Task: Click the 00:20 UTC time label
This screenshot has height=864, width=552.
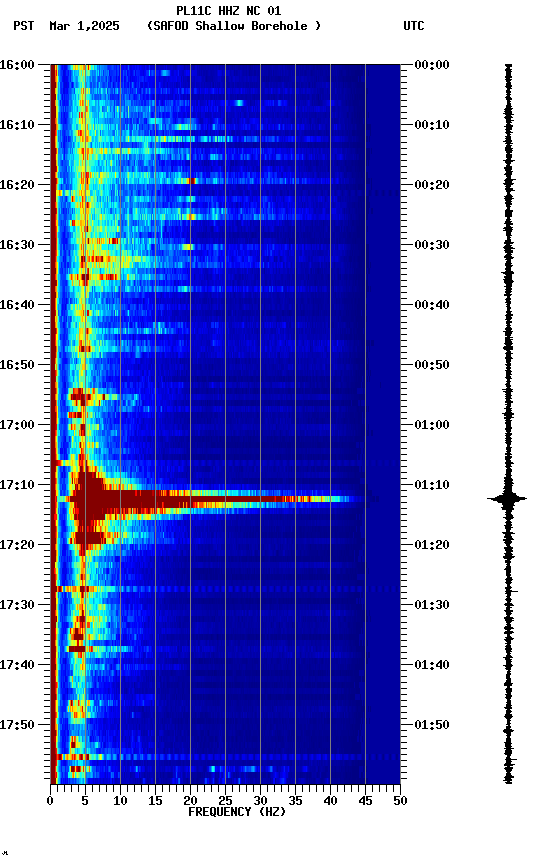Action: pos(432,185)
